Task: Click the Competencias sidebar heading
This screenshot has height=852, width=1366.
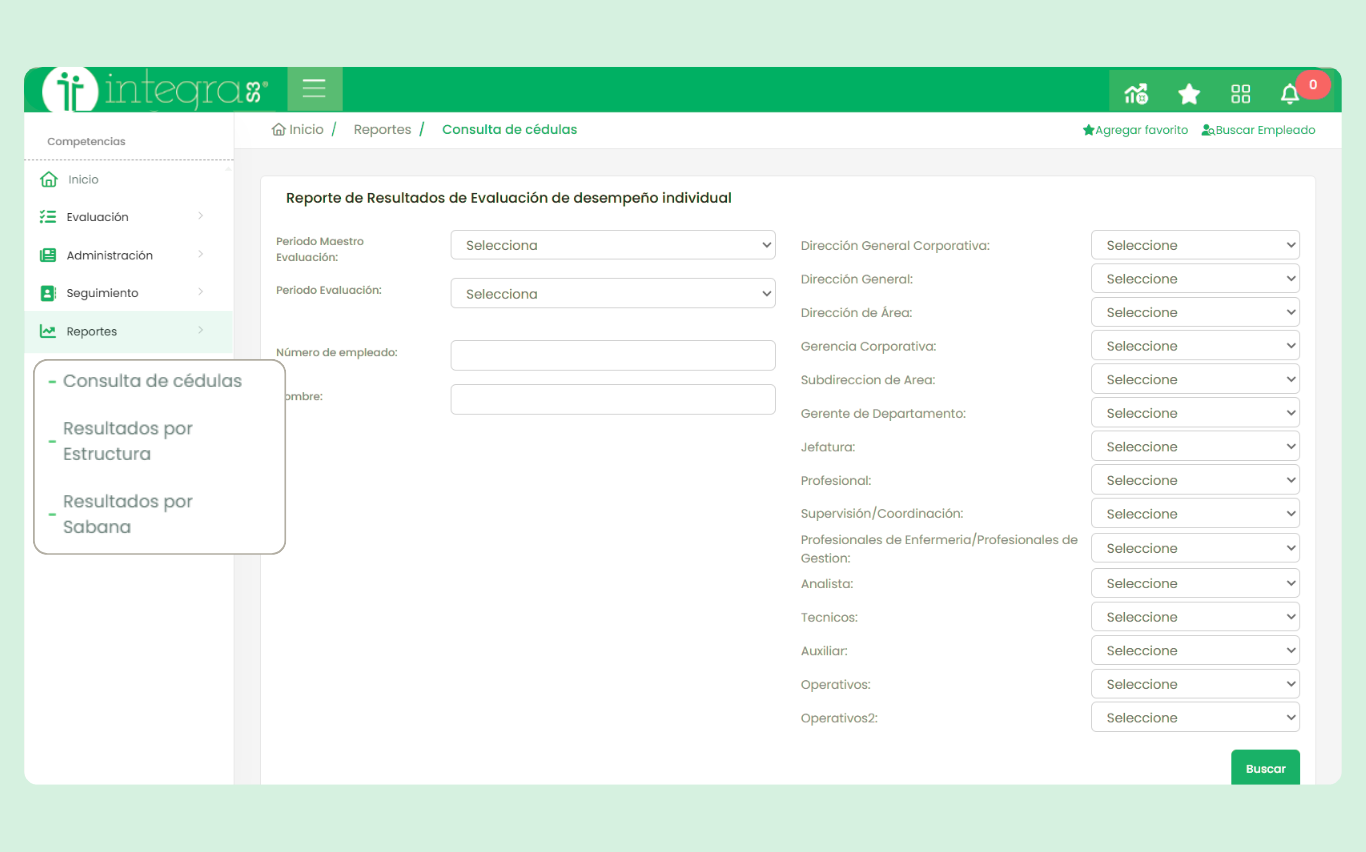Action: pyautogui.click(x=86, y=142)
